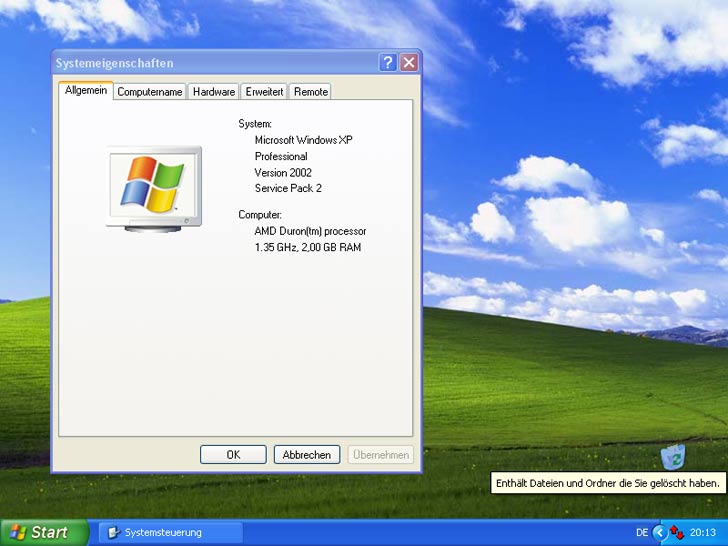The width and height of the screenshot is (728, 546).
Task: Switch to the Computername tab
Action: tap(149, 91)
